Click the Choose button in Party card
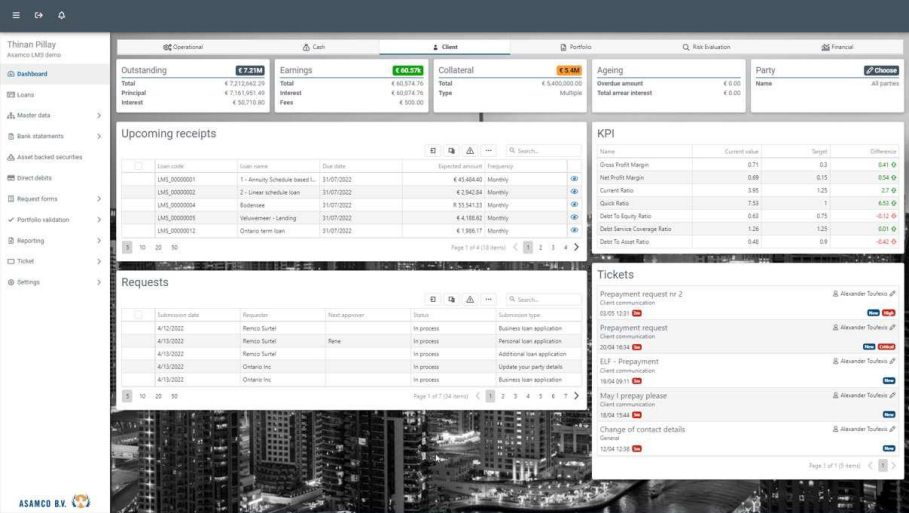 point(881,70)
